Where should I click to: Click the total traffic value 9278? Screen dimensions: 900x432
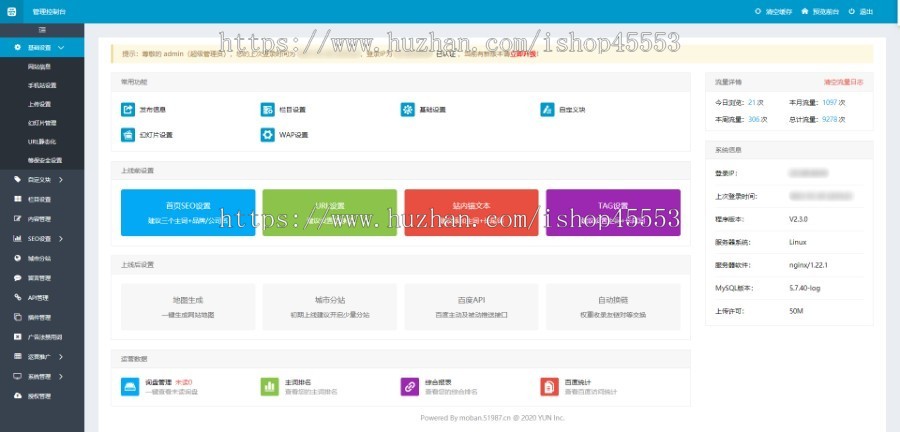pos(829,120)
